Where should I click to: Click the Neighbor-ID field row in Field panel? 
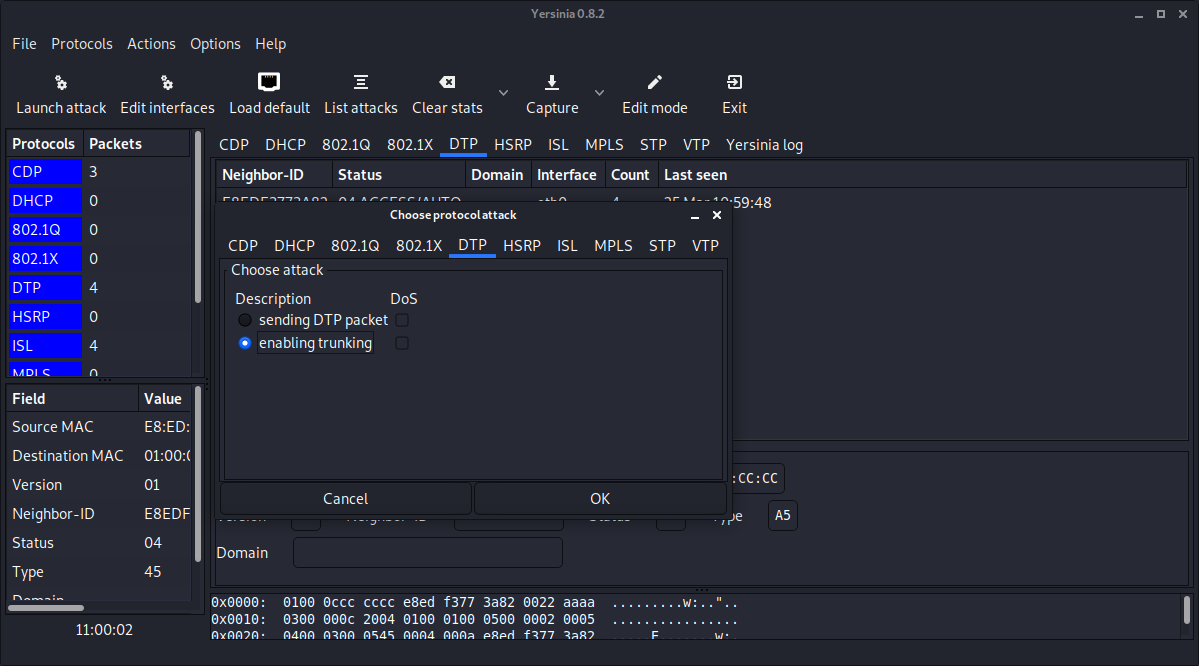point(99,514)
